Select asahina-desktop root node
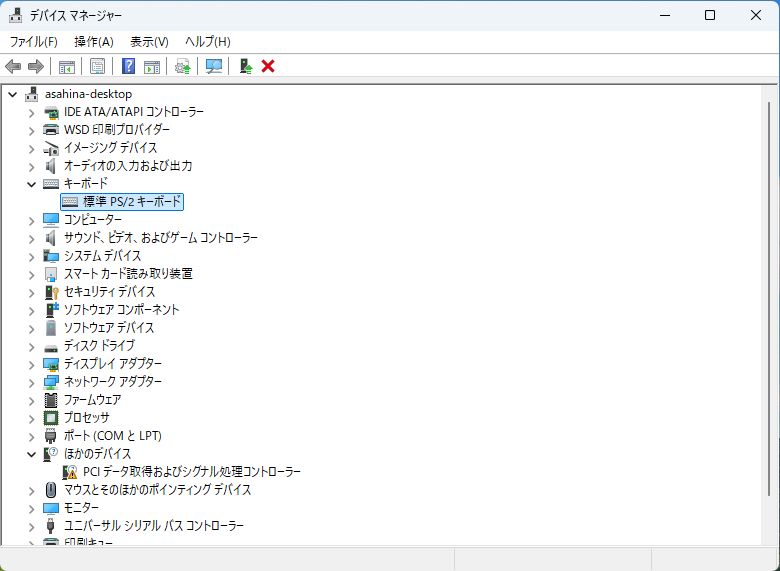780x571 pixels. coord(88,94)
